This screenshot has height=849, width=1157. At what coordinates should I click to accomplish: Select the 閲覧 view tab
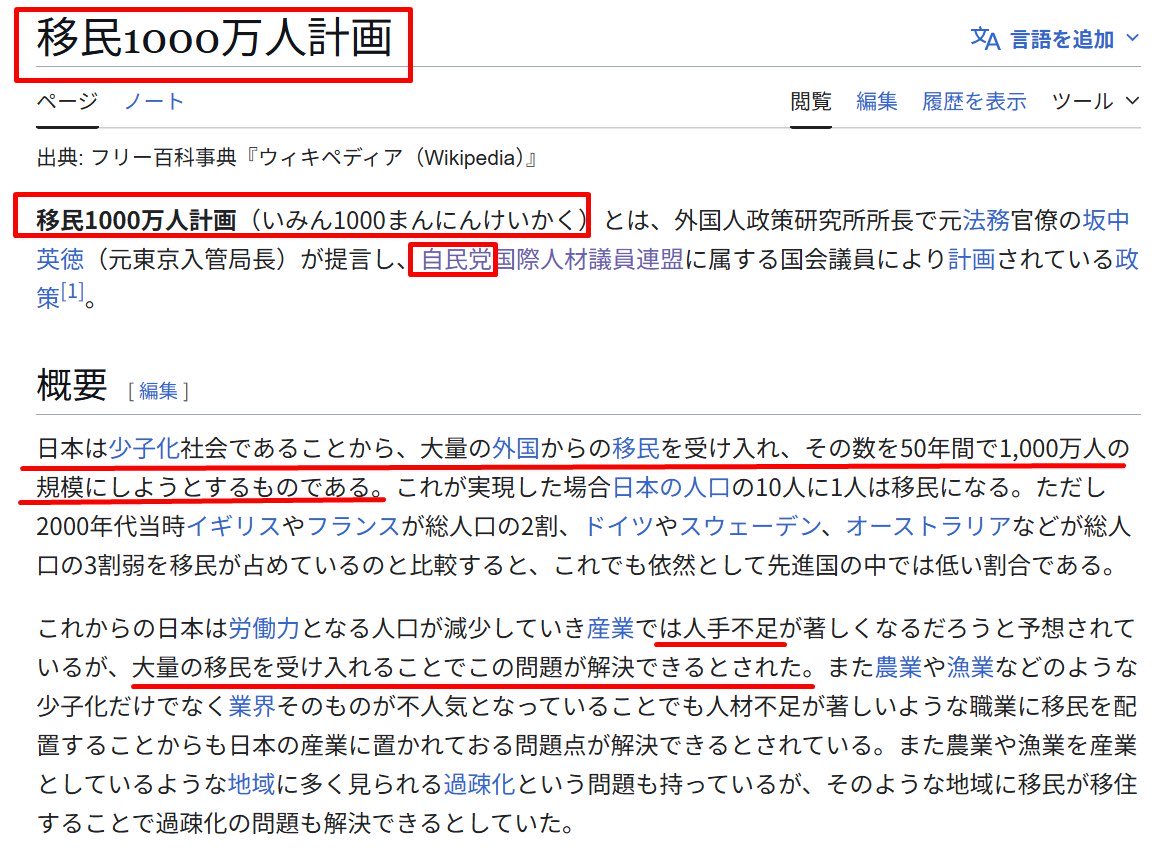click(x=810, y=101)
